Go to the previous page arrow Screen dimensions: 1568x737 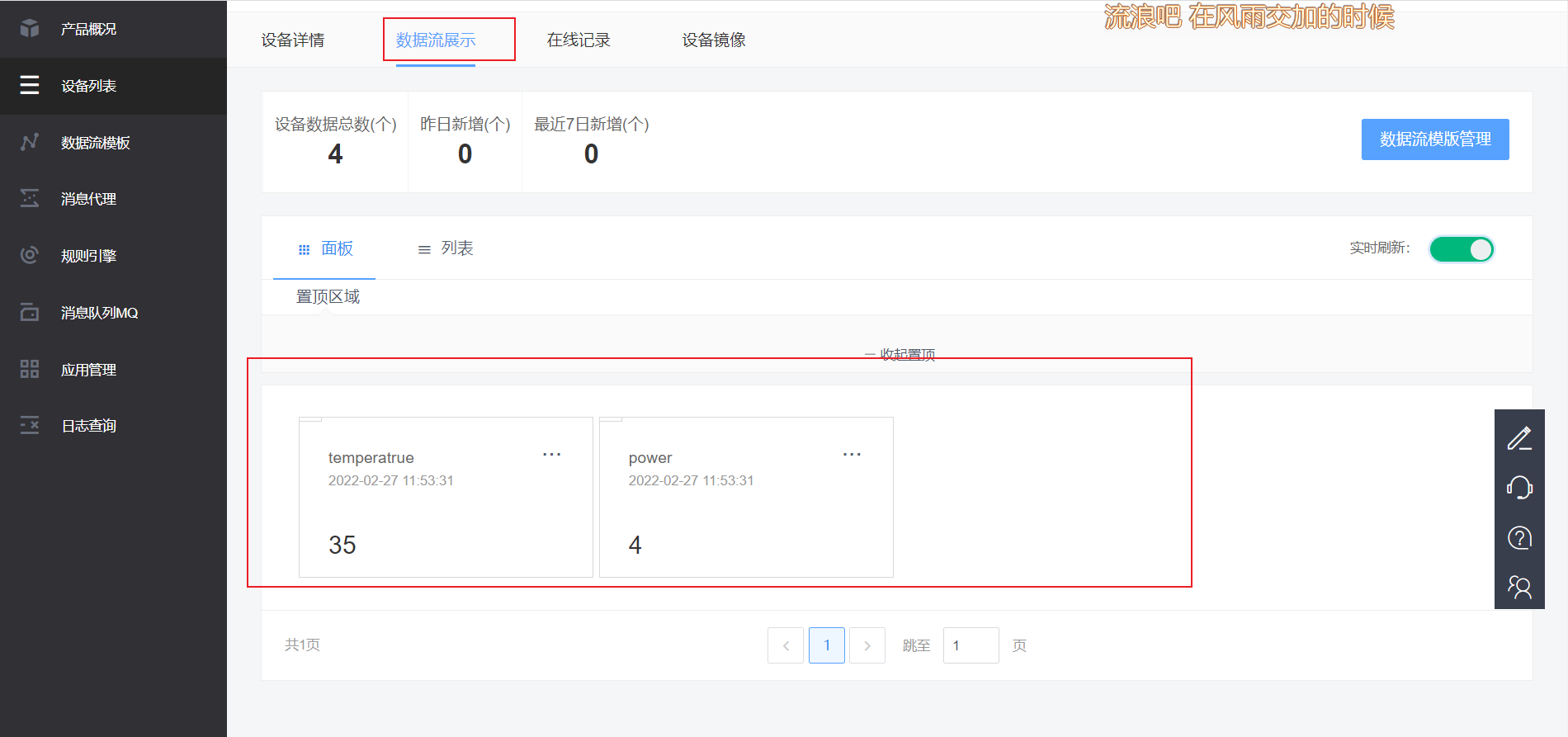point(786,645)
